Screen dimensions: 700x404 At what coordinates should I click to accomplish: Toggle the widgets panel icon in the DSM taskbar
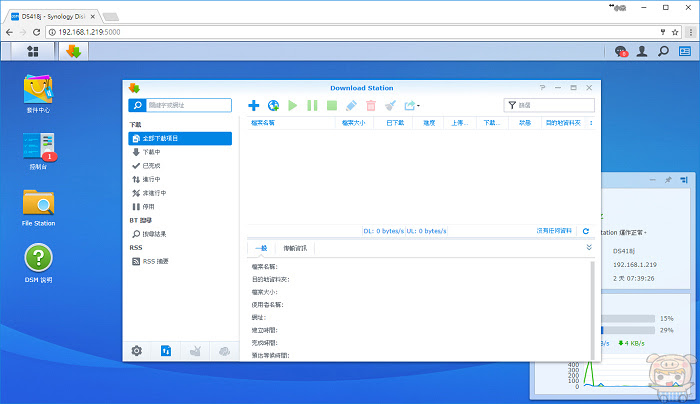click(x=685, y=51)
